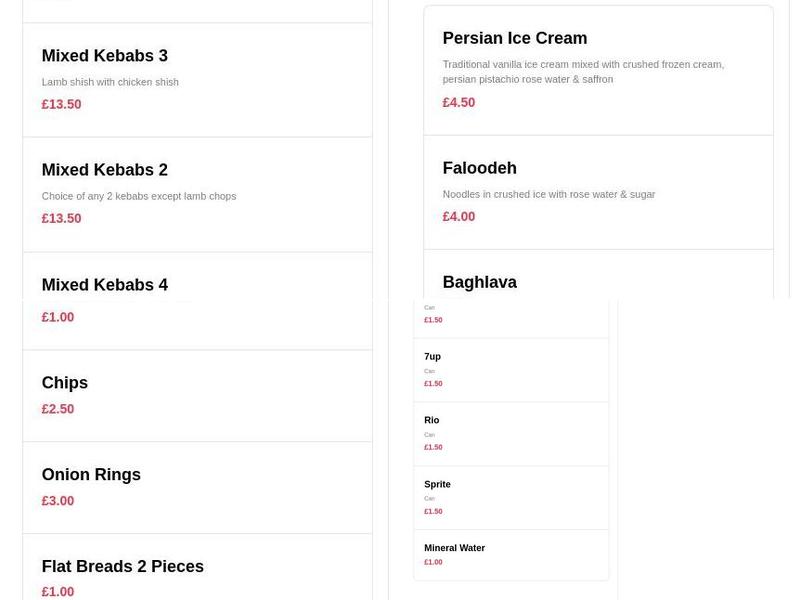Open the Mixed Kebabs 4 item
The height and width of the screenshot is (600, 800).
coord(104,284)
